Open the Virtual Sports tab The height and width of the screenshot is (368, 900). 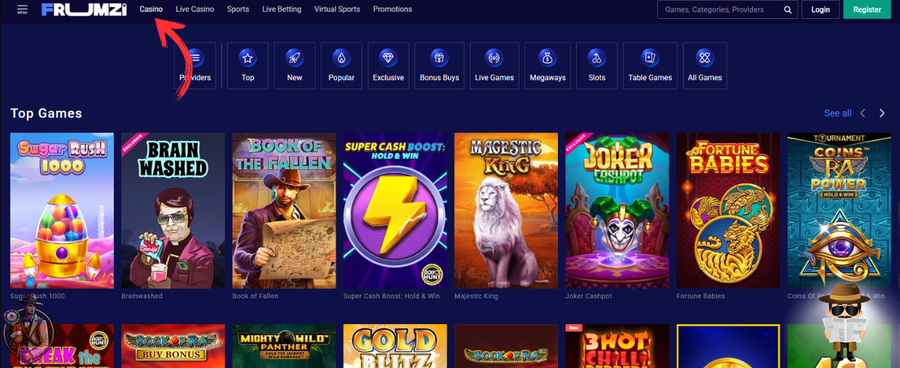click(x=337, y=9)
